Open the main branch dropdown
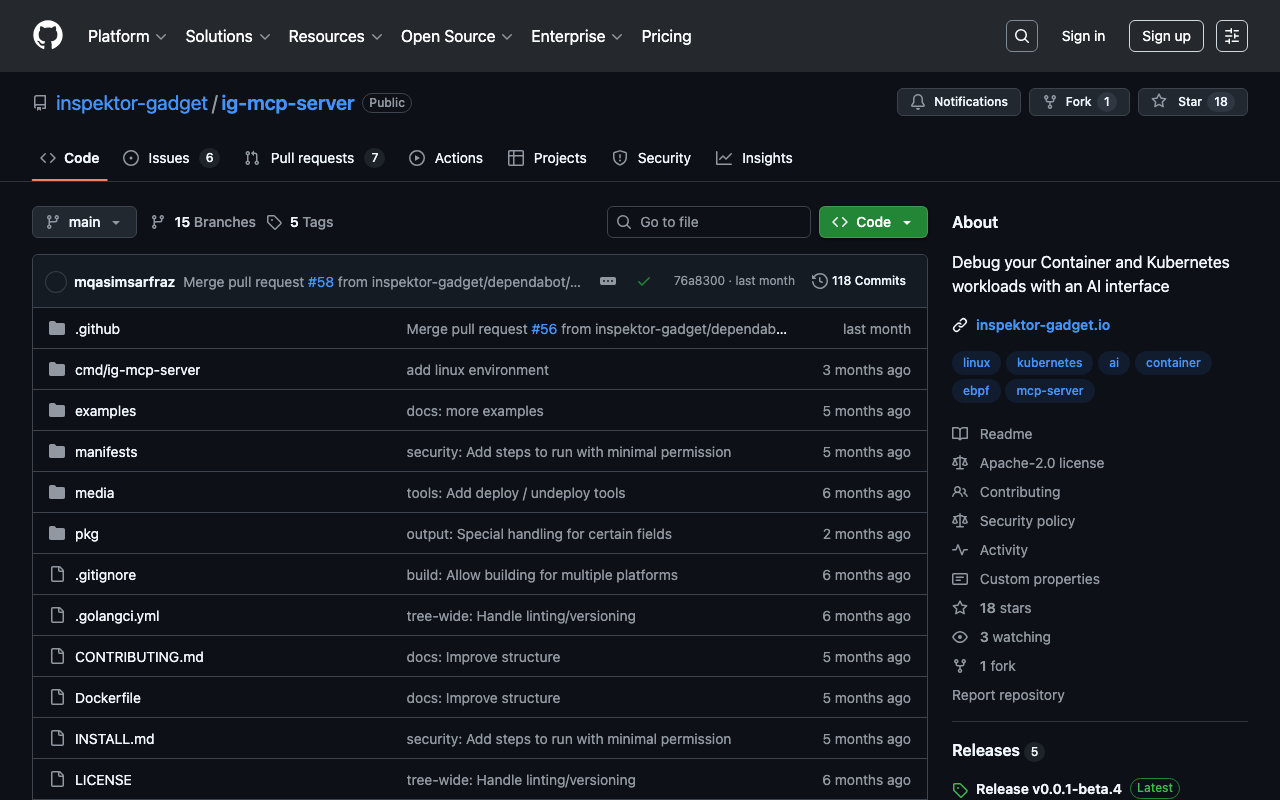Viewport: 1280px width, 800px height. pos(84,222)
